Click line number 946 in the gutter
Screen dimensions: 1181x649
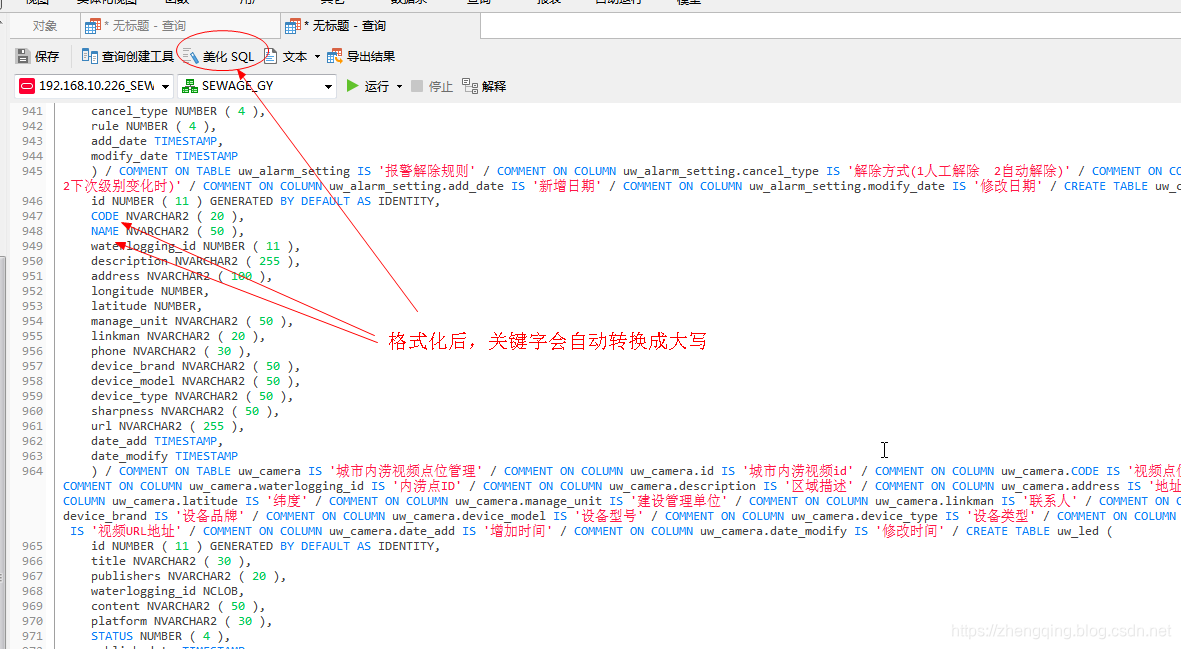[x=32, y=201]
